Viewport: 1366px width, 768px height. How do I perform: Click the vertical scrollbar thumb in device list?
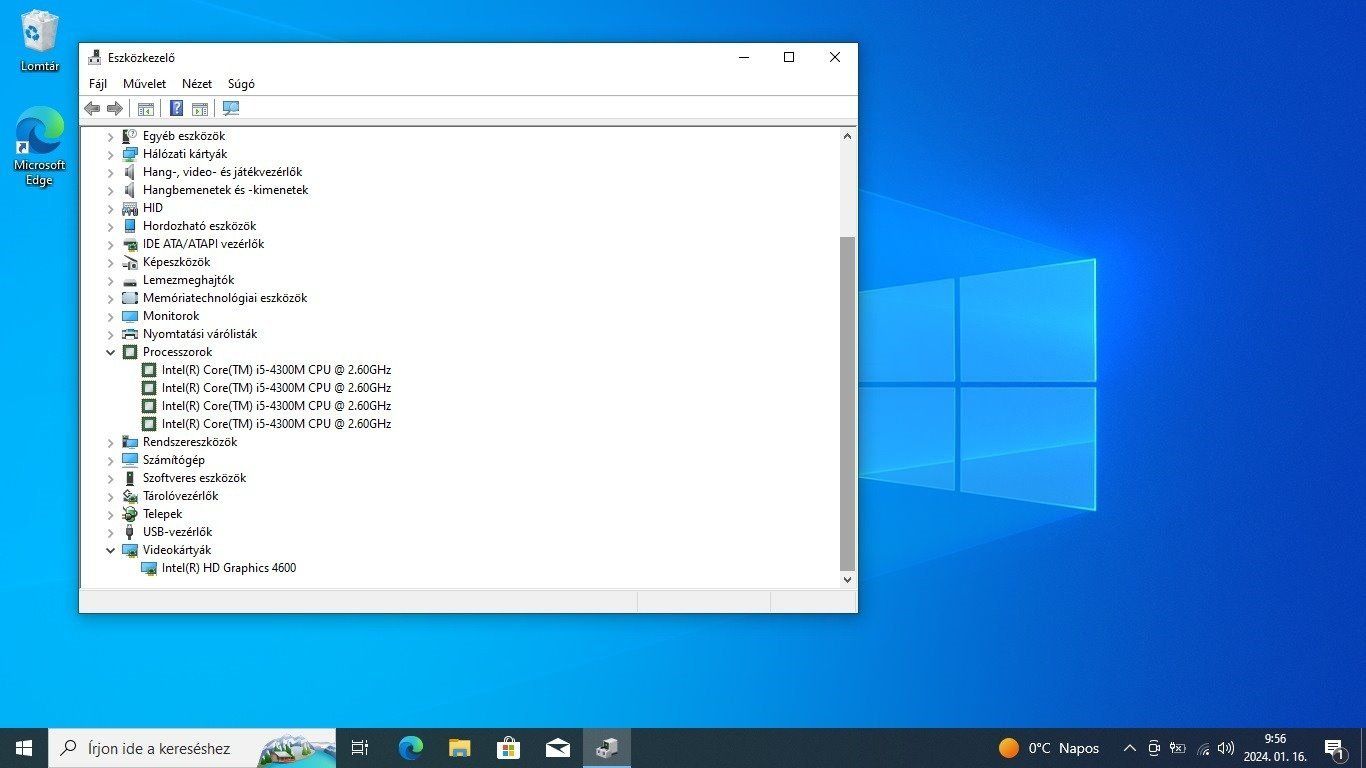pos(847,404)
